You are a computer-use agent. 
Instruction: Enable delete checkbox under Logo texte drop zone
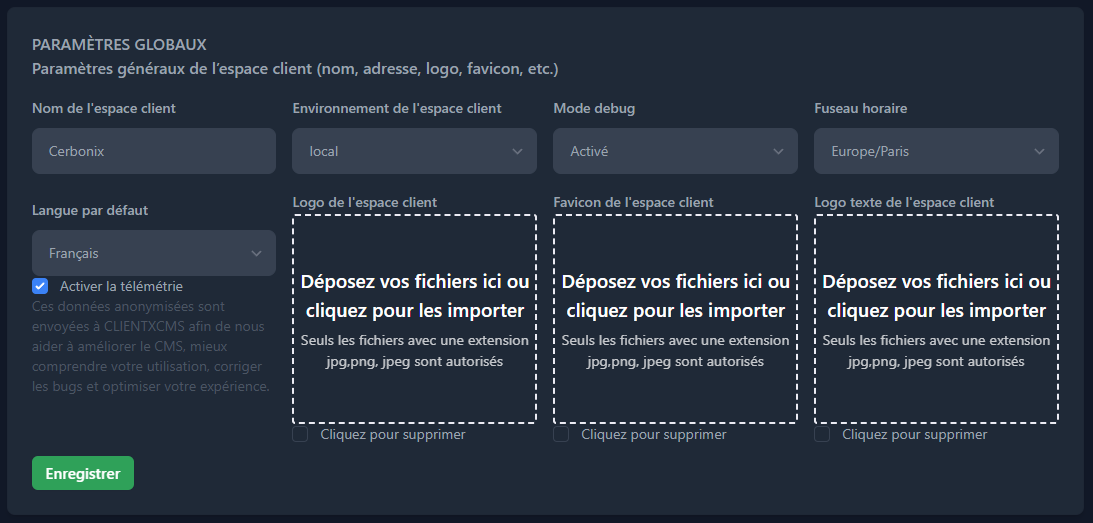tap(822, 435)
